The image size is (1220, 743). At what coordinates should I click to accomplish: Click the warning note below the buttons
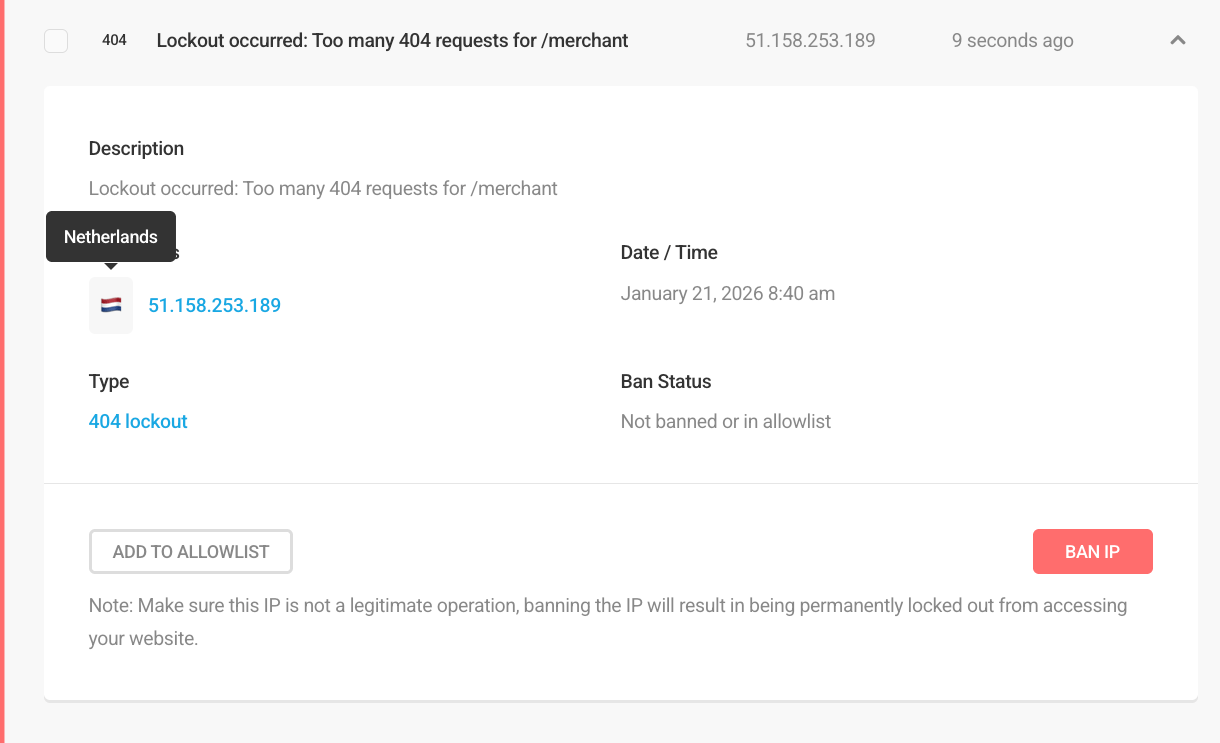click(x=607, y=621)
